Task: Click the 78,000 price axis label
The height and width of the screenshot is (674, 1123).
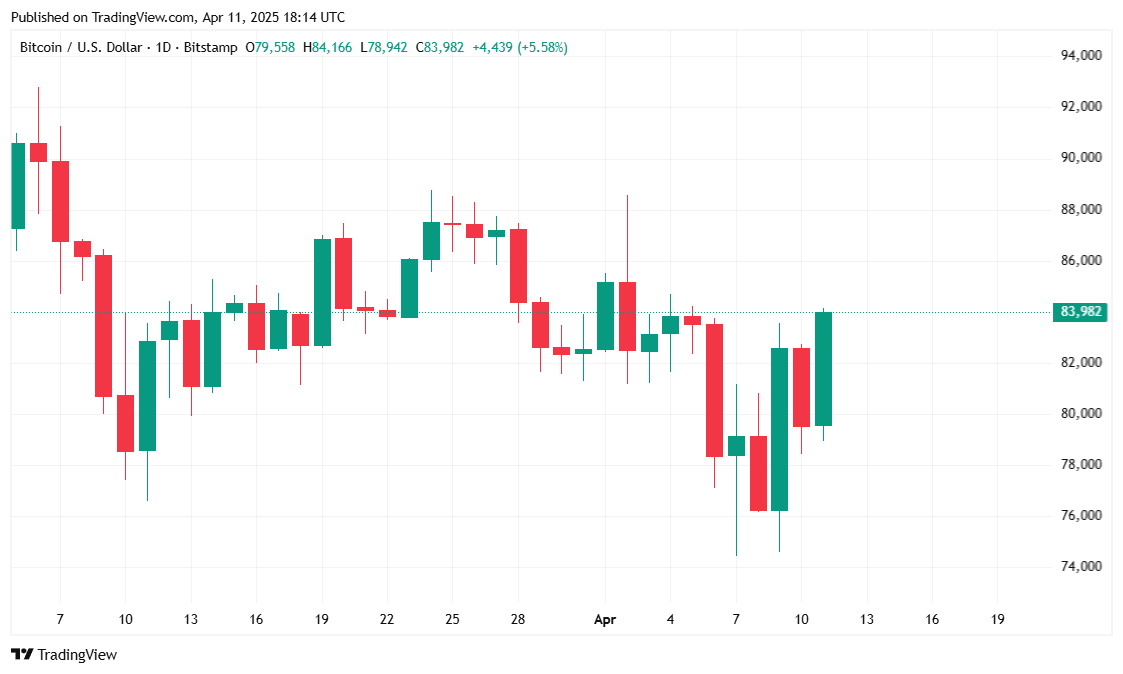Action: pyautogui.click(x=1081, y=464)
